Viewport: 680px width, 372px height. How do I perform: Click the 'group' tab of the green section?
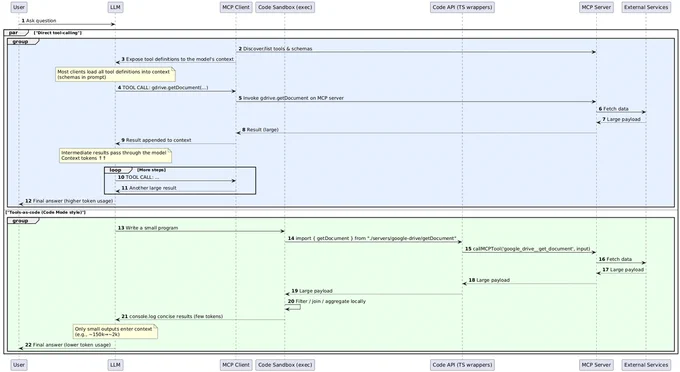pyautogui.click(x=22, y=221)
